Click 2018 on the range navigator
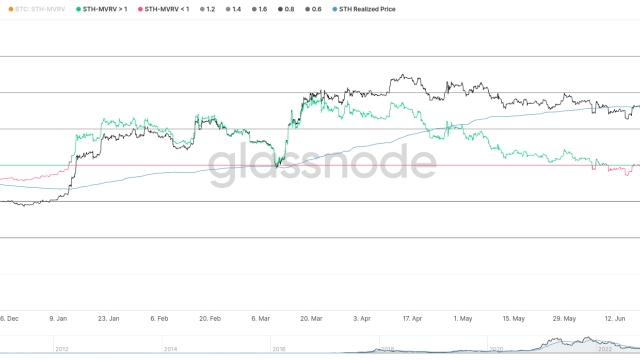640x360 pixels. pyautogui.click(x=387, y=349)
